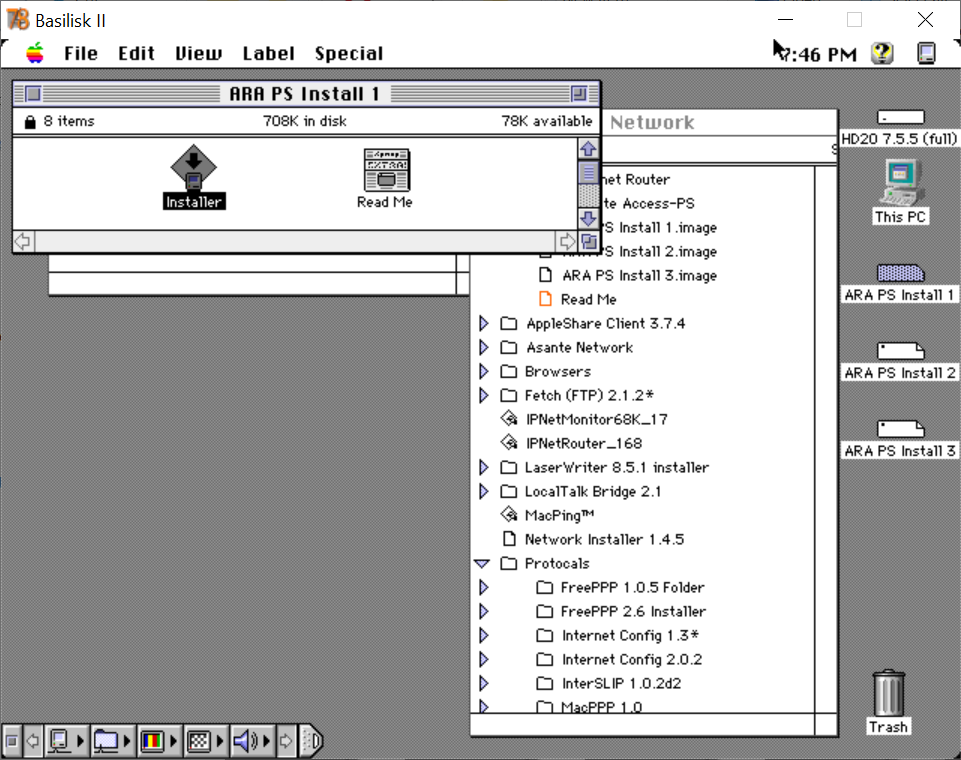Click 'LocalTalk Bridge 2.1' folder name
This screenshot has width=961, height=760.
coord(593,492)
